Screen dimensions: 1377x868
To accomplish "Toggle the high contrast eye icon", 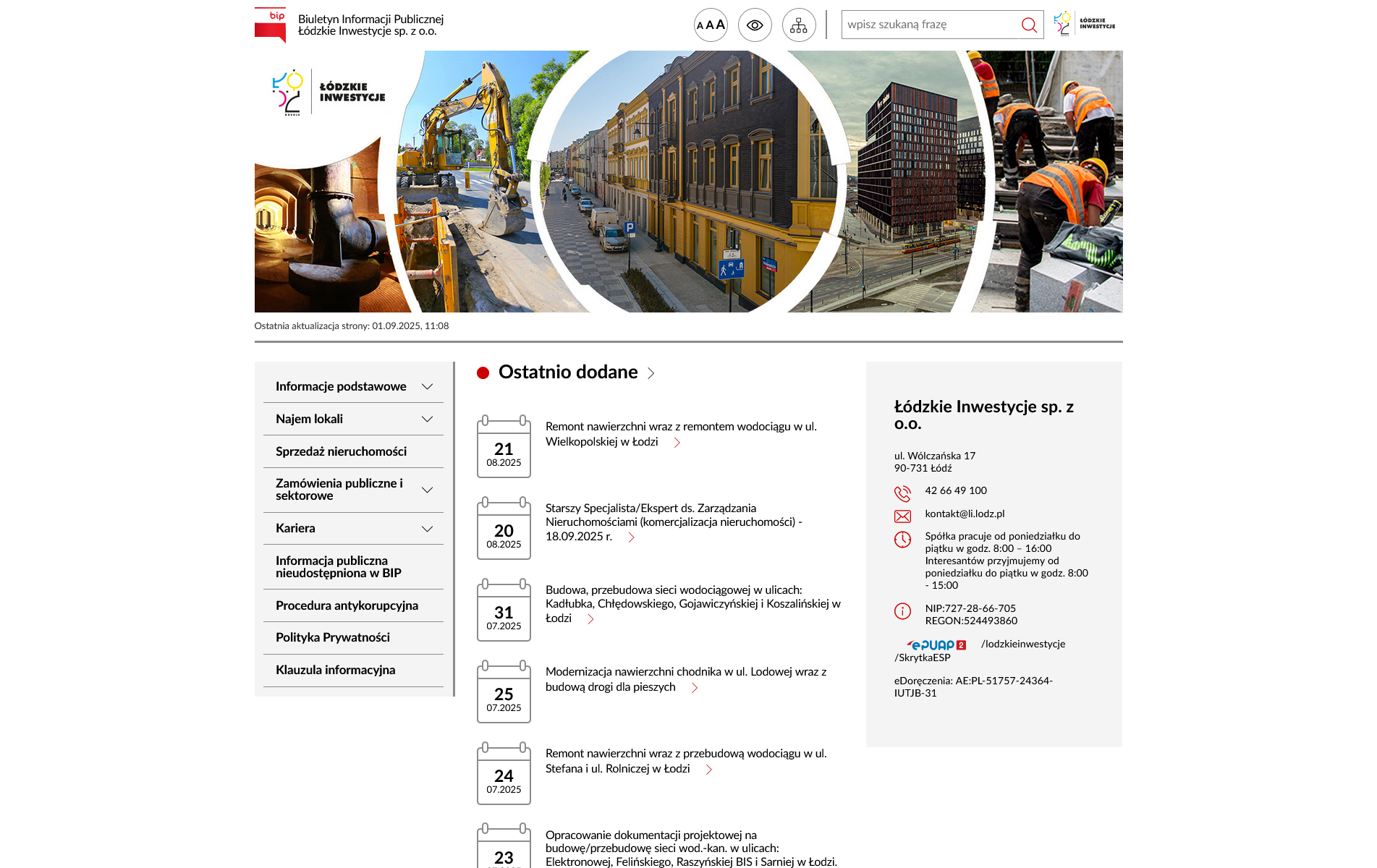I will point(755,25).
